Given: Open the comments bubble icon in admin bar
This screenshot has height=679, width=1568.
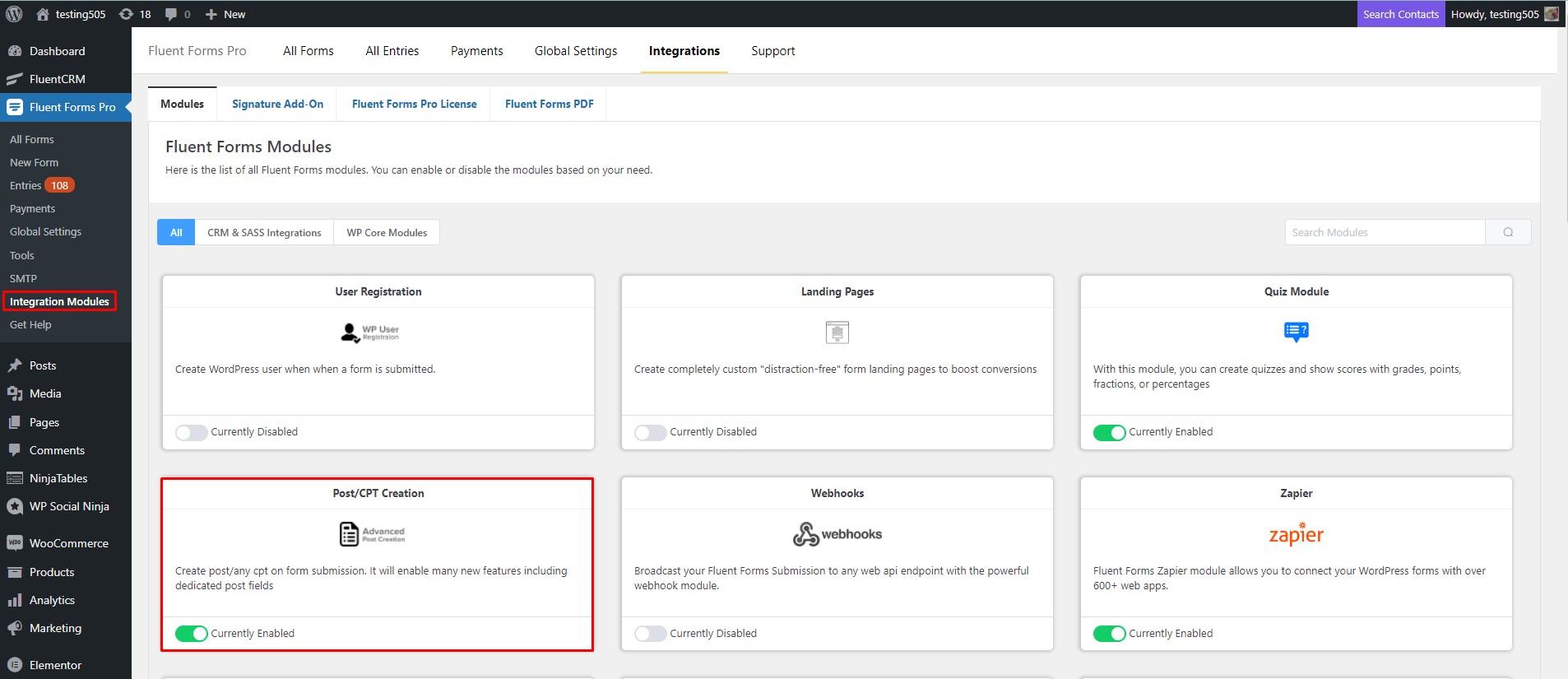Looking at the screenshot, I should tap(171, 14).
